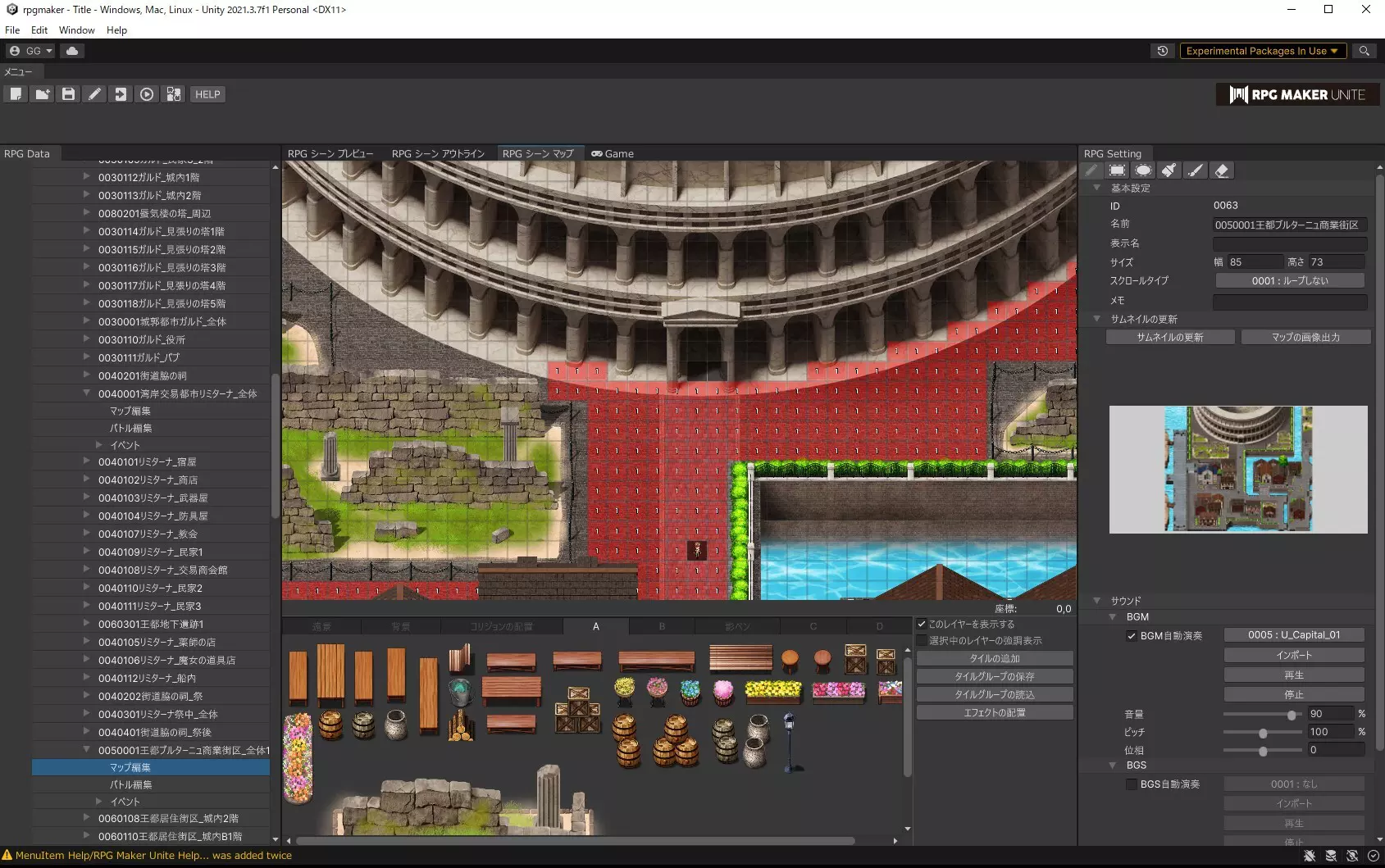This screenshot has height=868, width=1385.
Task: Check the 'BGS自動演奏' checkbox
Action: pos(1132,784)
